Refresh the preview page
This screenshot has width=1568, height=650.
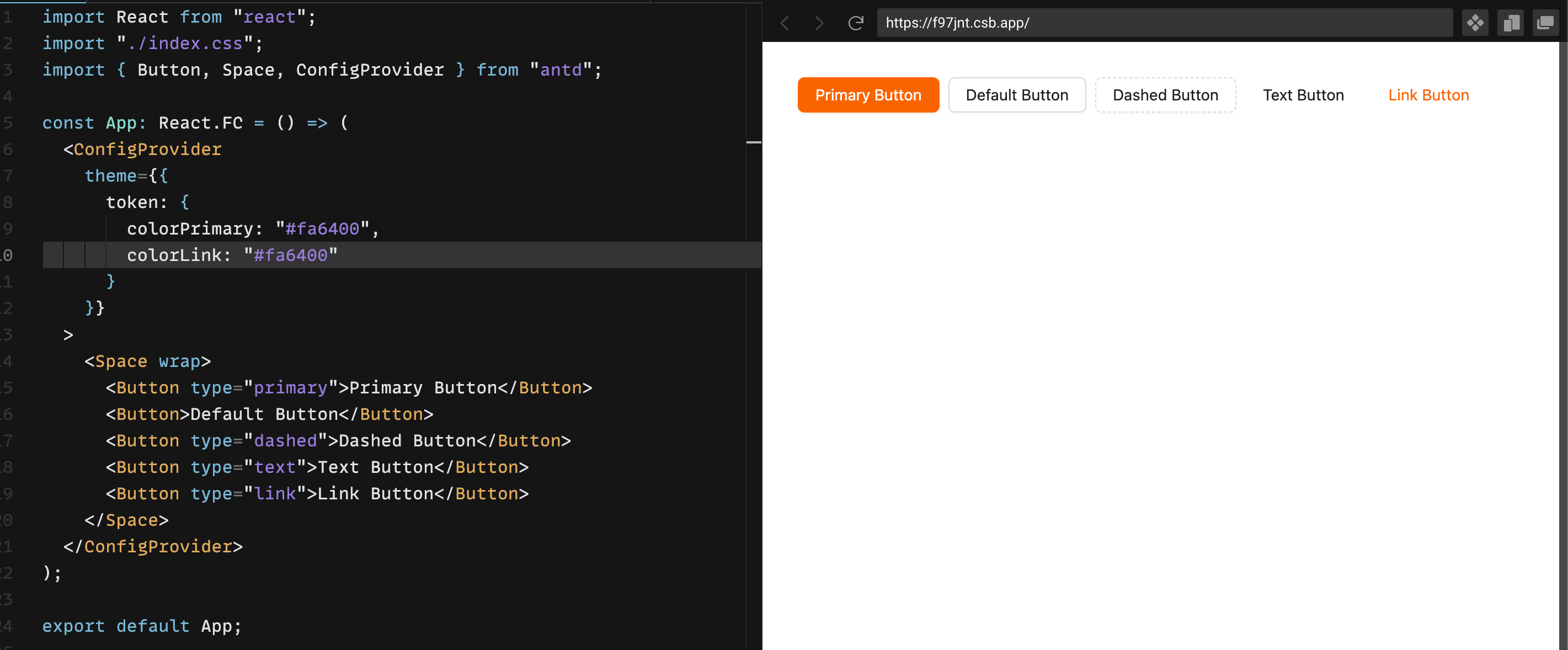click(856, 23)
